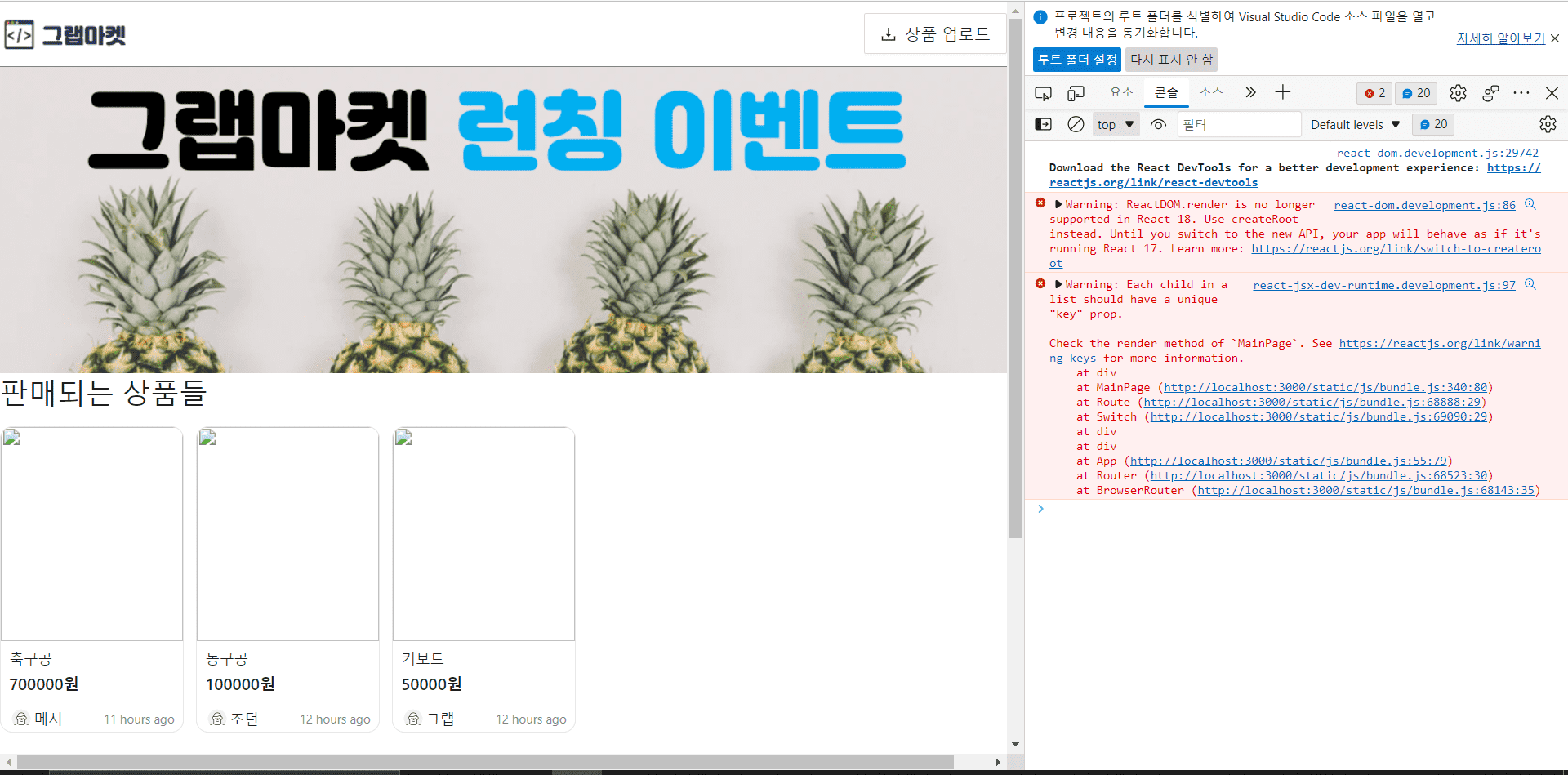Clear the console output
Viewport: 1568px width, 775px height.
pos(1076,124)
